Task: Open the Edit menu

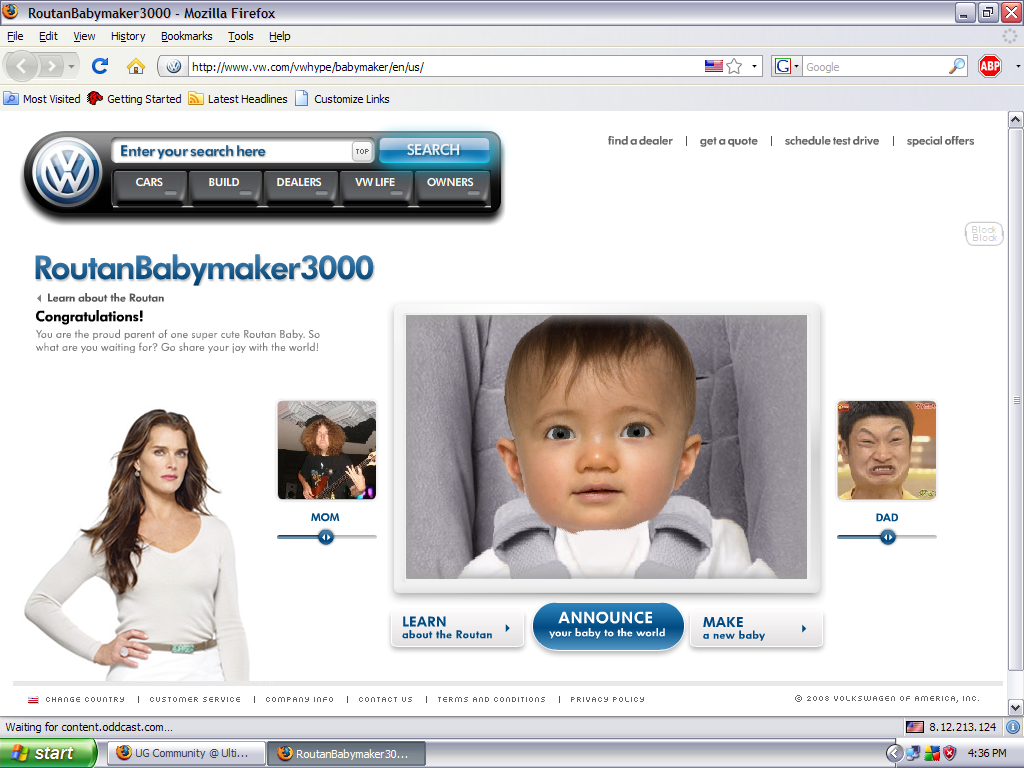Action: (x=48, y=36)
